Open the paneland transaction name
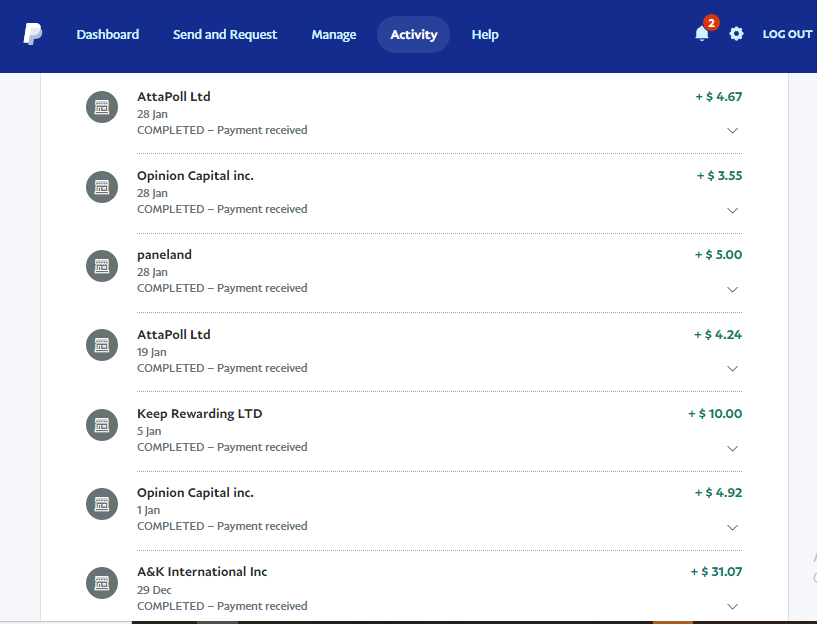Viewport: 819px width, 624px height. (x=164, y=255)
